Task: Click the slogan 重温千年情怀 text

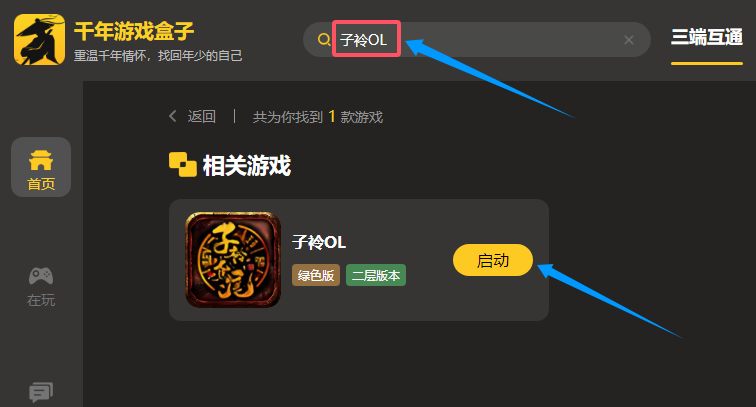Action: point(158,55)
